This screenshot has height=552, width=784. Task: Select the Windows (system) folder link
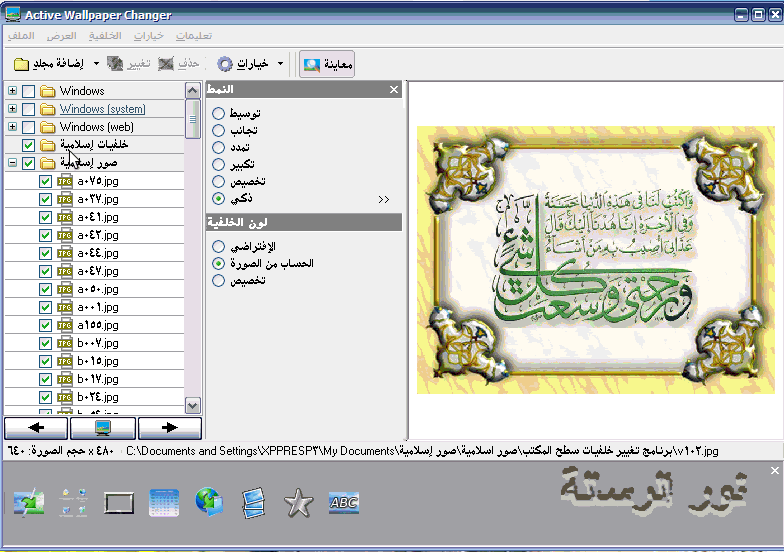pos(102,108)
